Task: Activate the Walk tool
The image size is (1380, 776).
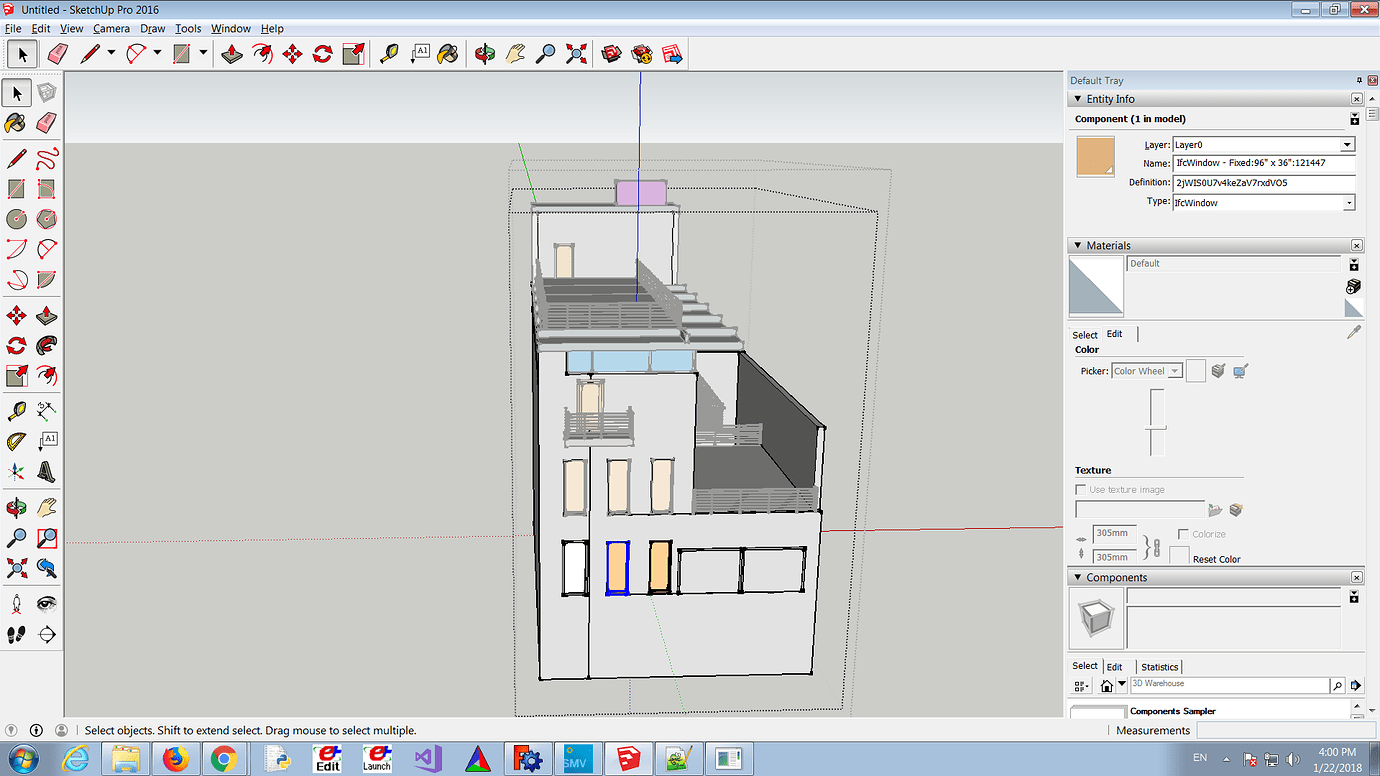Action: tap(17, 633)
